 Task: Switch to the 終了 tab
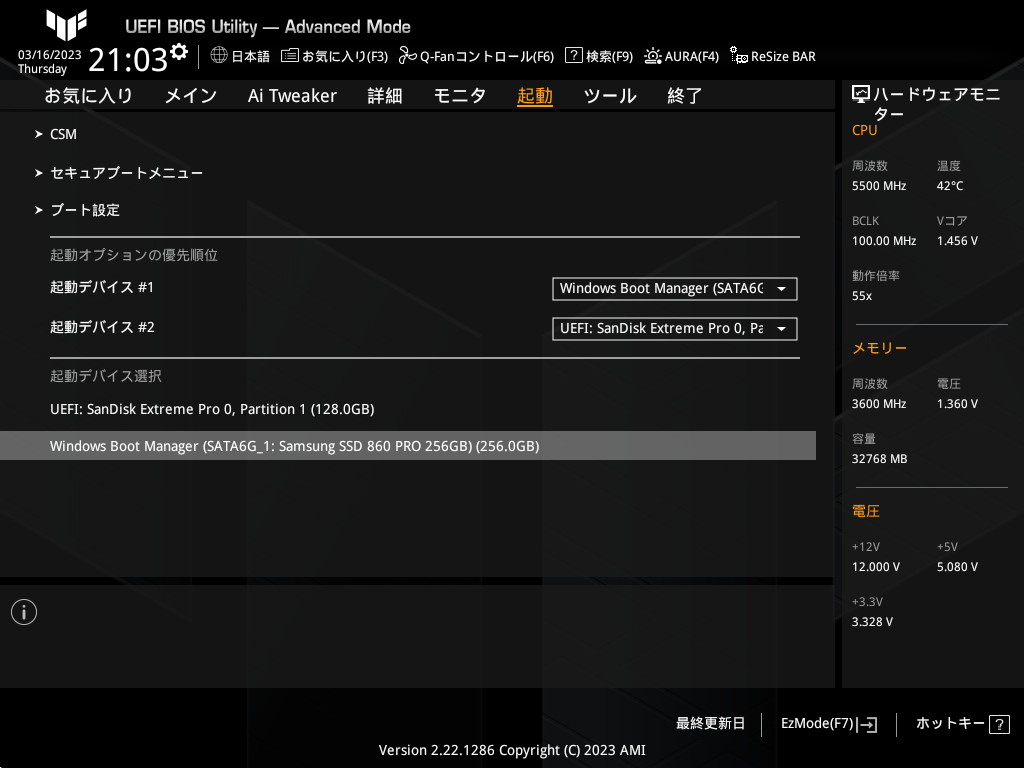pyautogui.click(x=684, y=96)
